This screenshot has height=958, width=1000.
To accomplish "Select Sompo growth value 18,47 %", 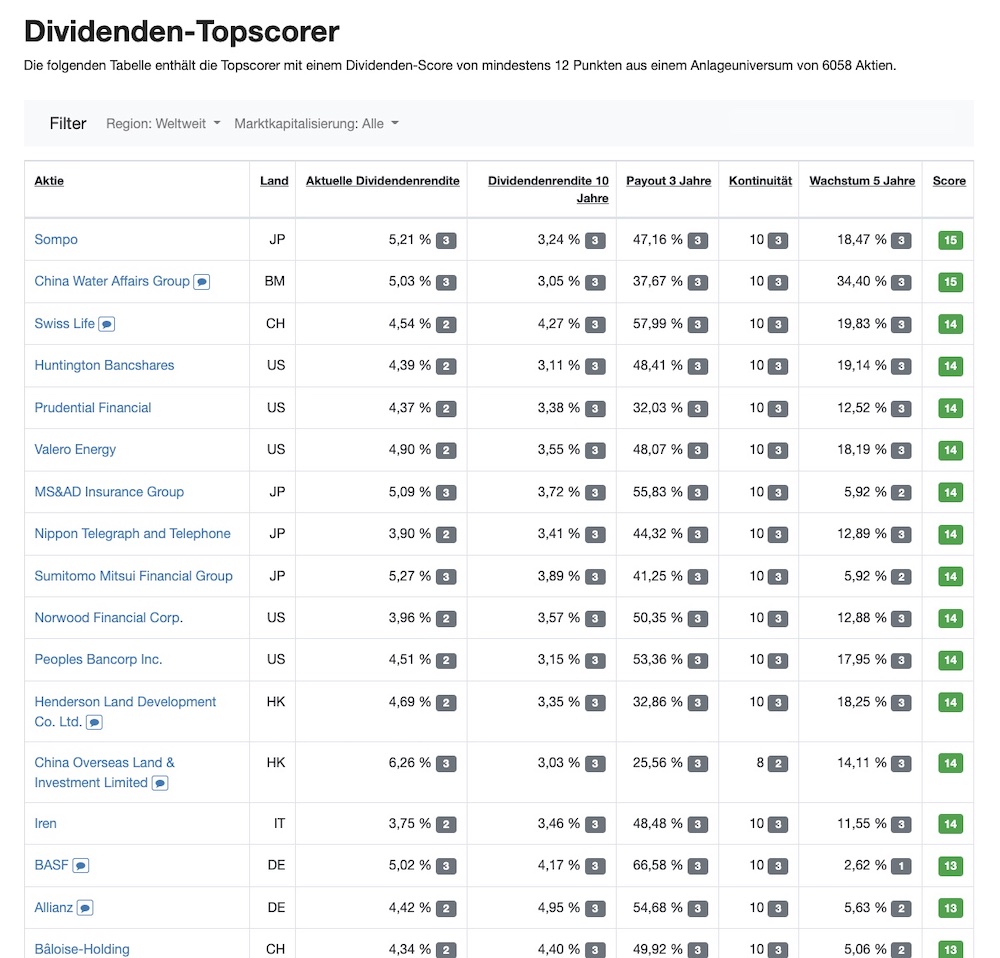I will tap(862, 240).
